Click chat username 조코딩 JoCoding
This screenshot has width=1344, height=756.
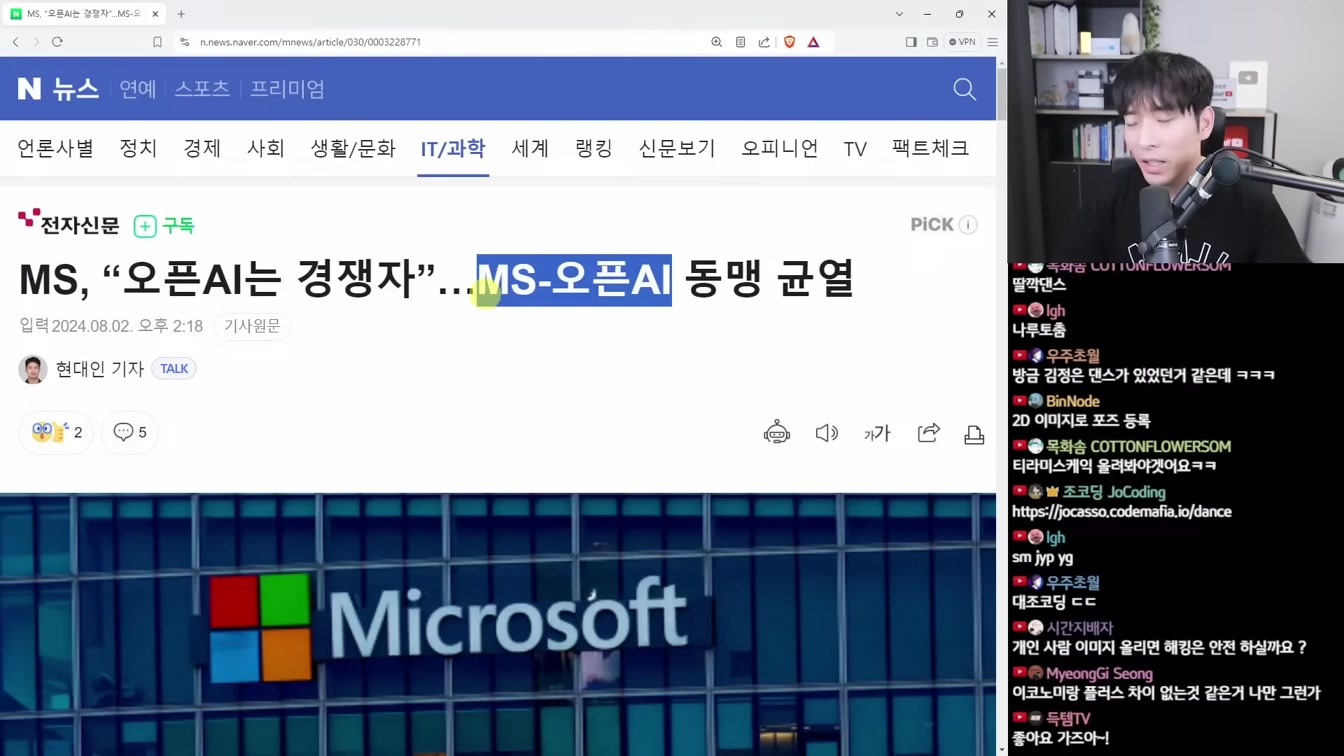coord(1114,492)
